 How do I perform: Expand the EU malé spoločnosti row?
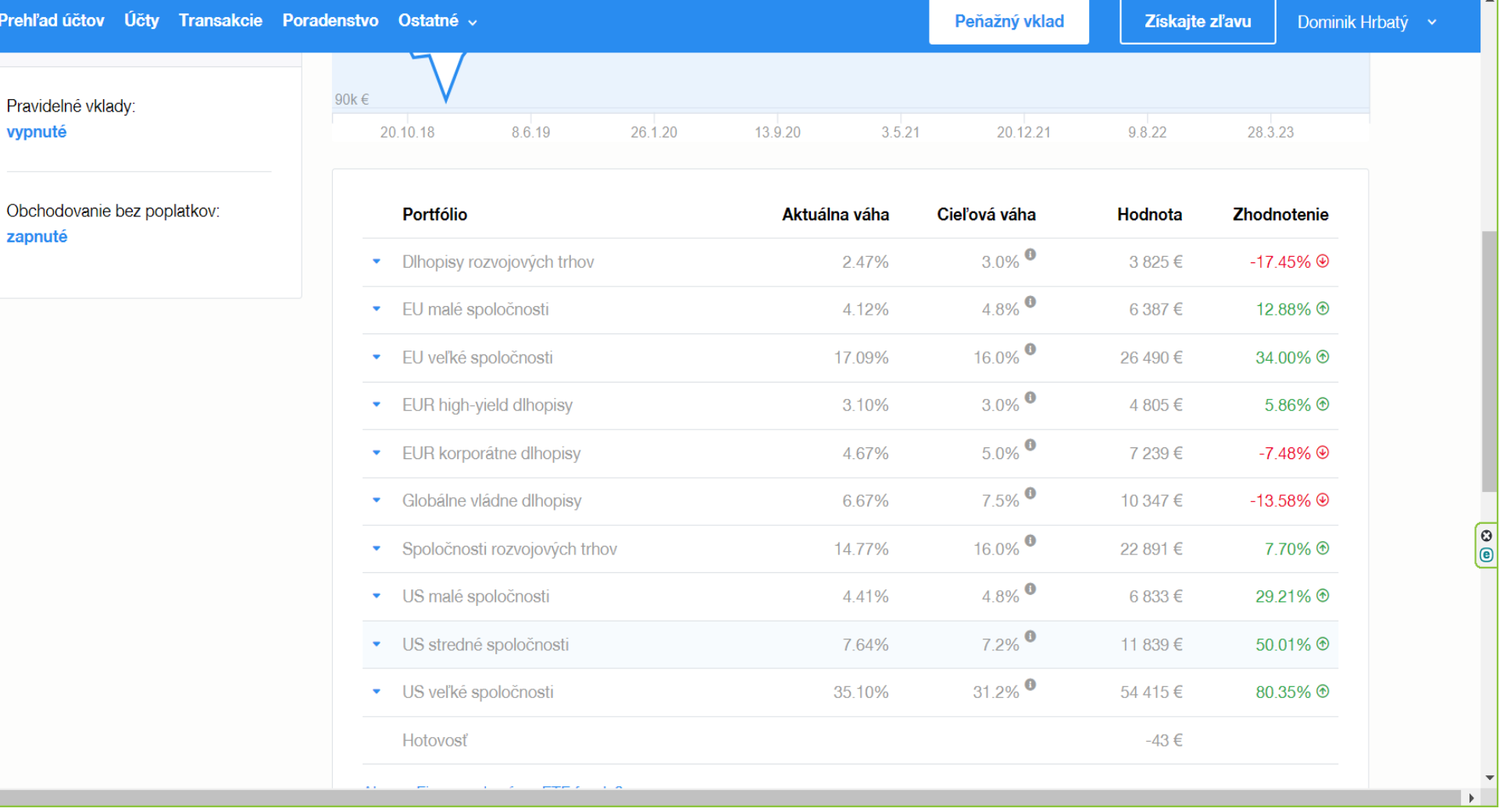[x=377, y=309]
